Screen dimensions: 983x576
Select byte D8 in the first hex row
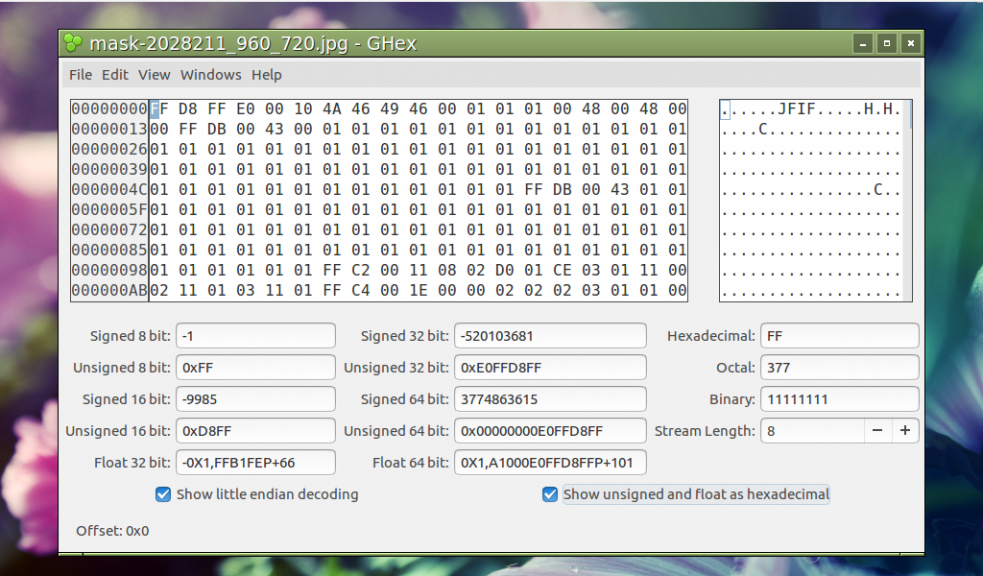187,109
